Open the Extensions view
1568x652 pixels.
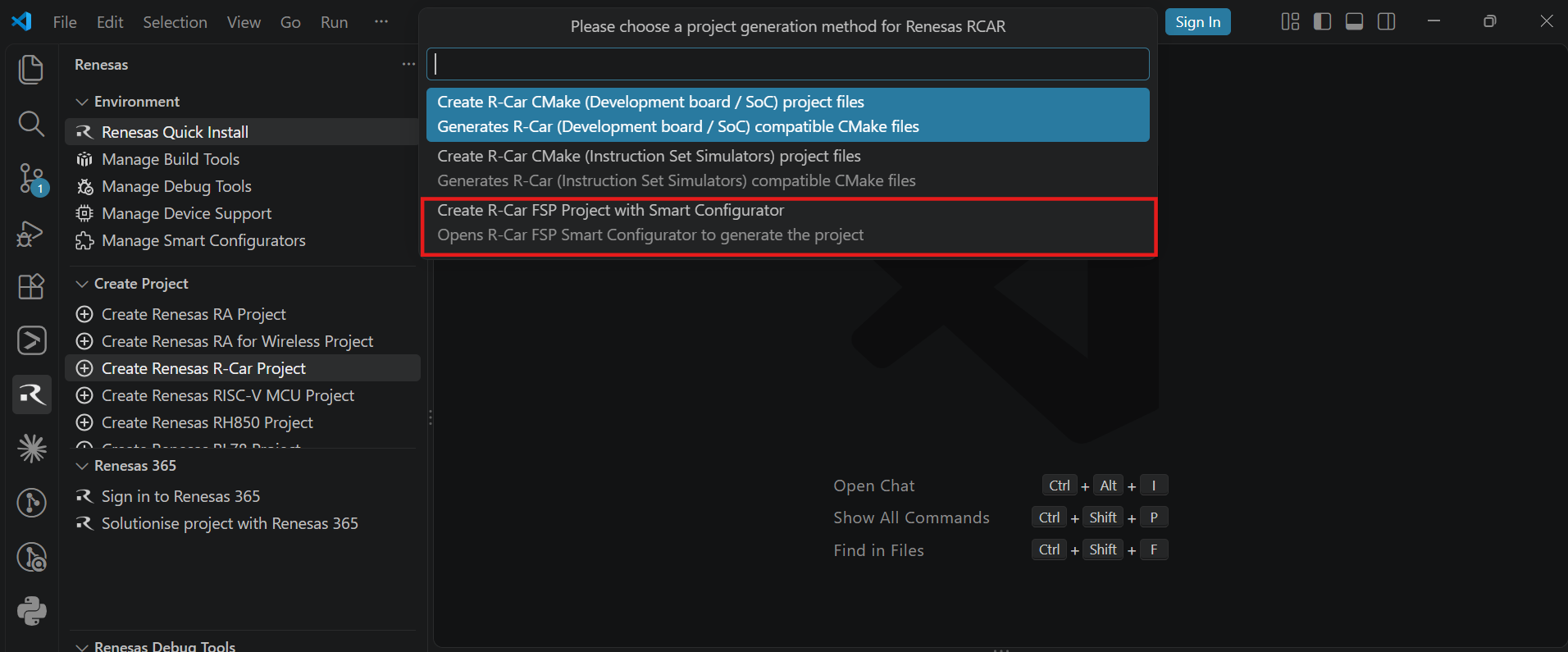pos(31,286)
